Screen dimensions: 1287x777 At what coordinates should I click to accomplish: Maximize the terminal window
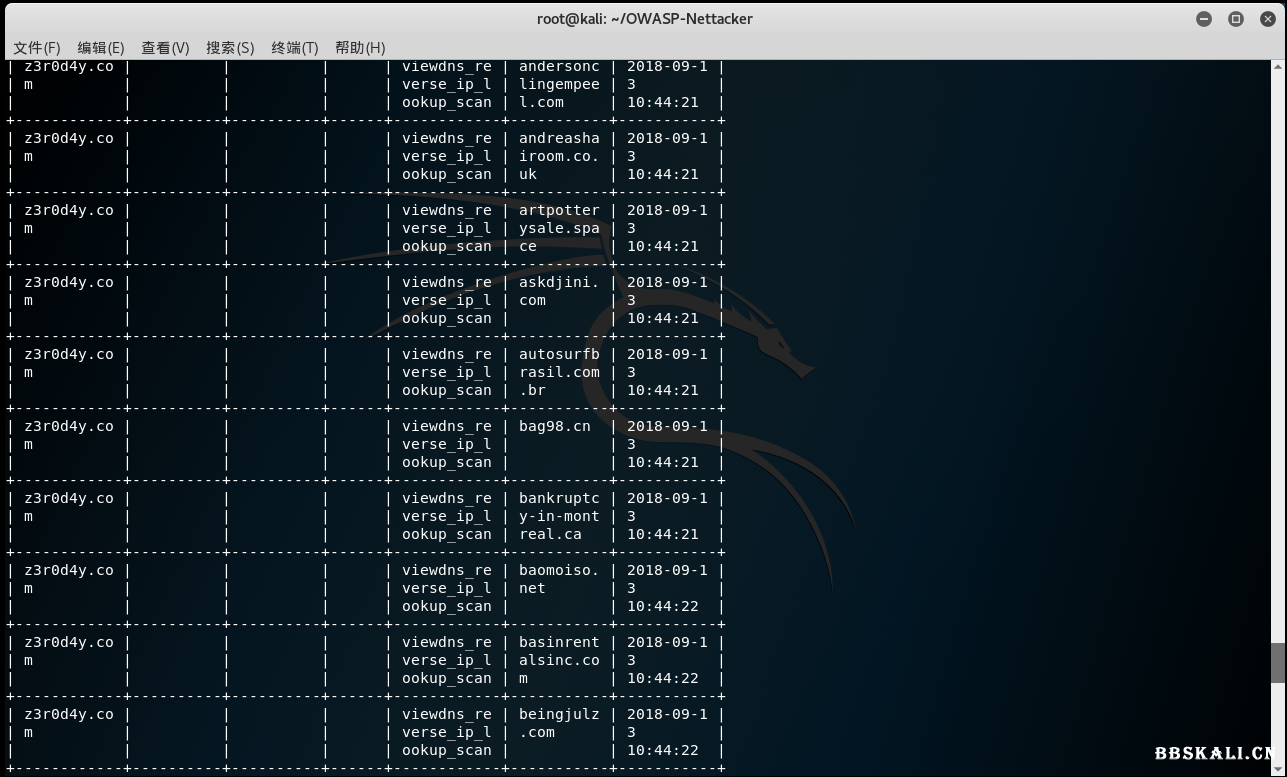pyautogui.click(x=1235, y=18)
